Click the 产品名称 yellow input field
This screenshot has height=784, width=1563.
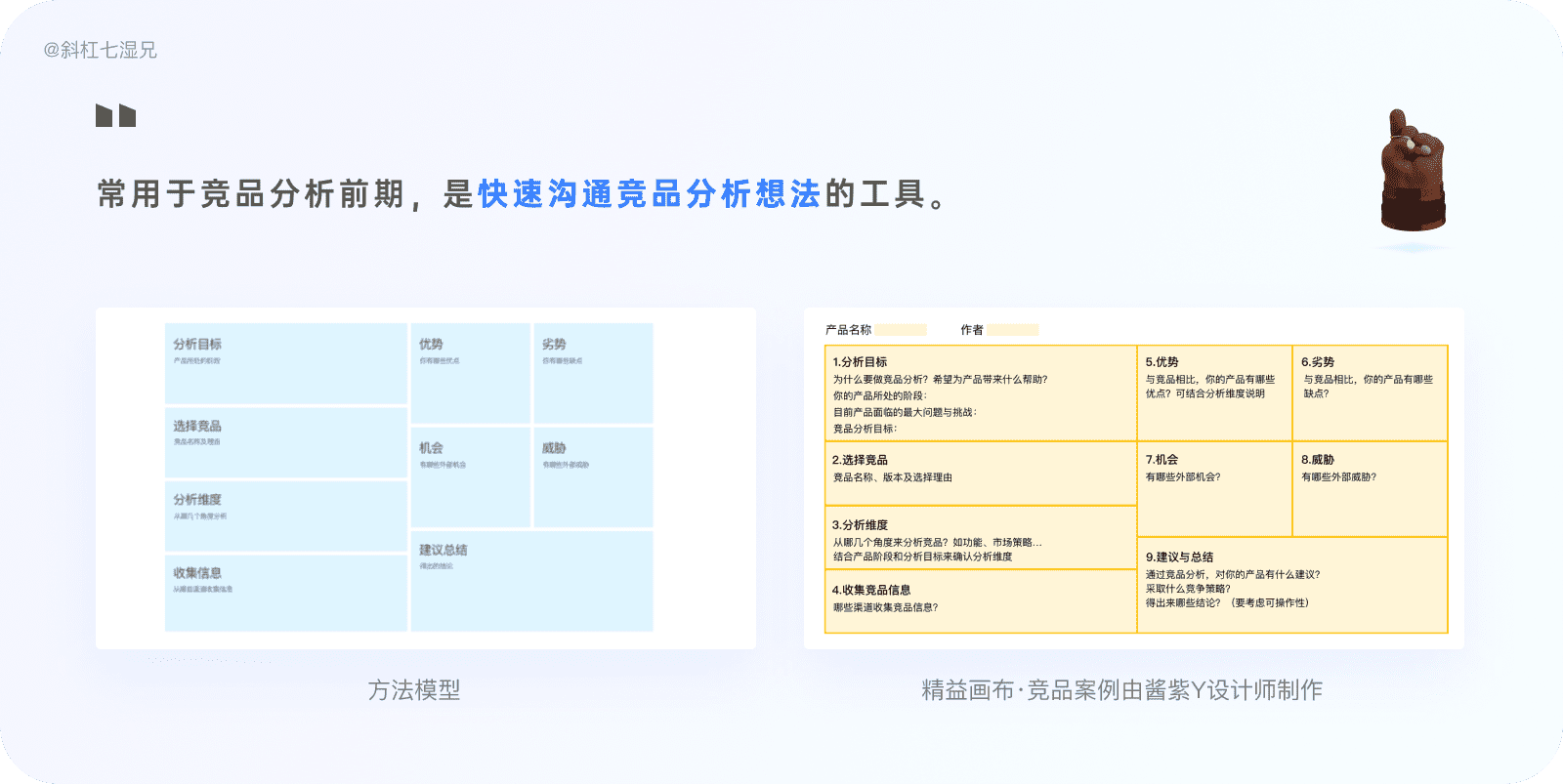pos(901,330)
